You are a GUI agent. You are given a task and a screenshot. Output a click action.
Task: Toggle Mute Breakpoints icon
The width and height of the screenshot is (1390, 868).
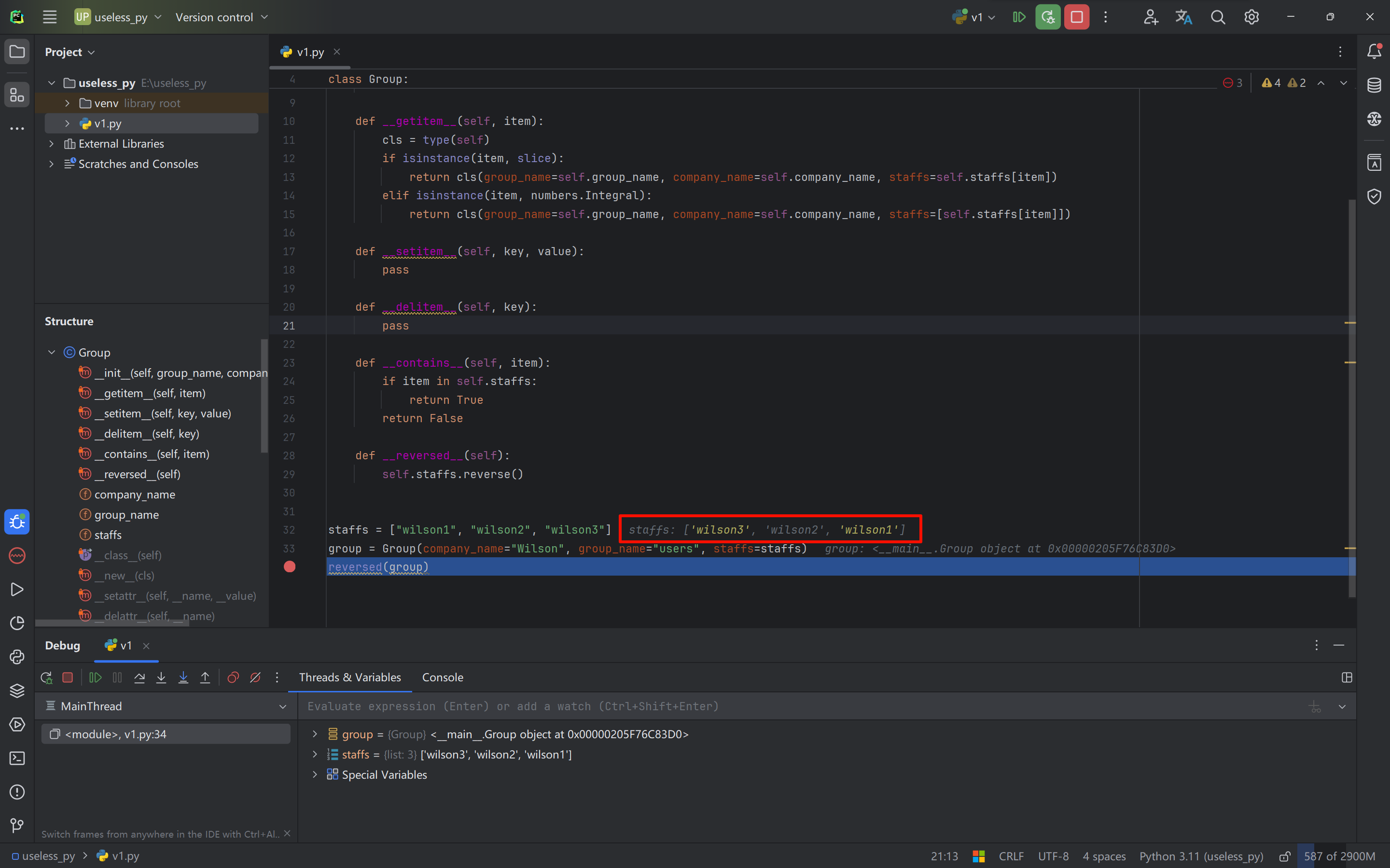point(255,677)
